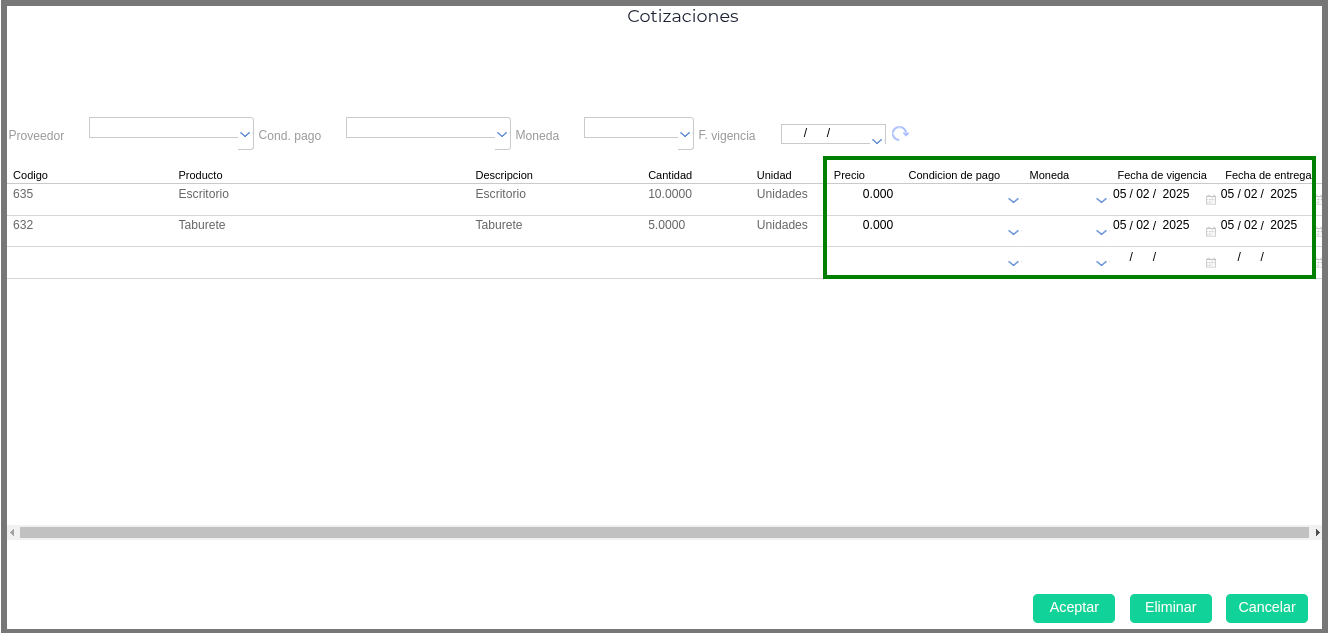This screenshot has height=633, width=1329.
Task: Click the horizontal scrollbar left arrow
Action: (x=12, y=533)
